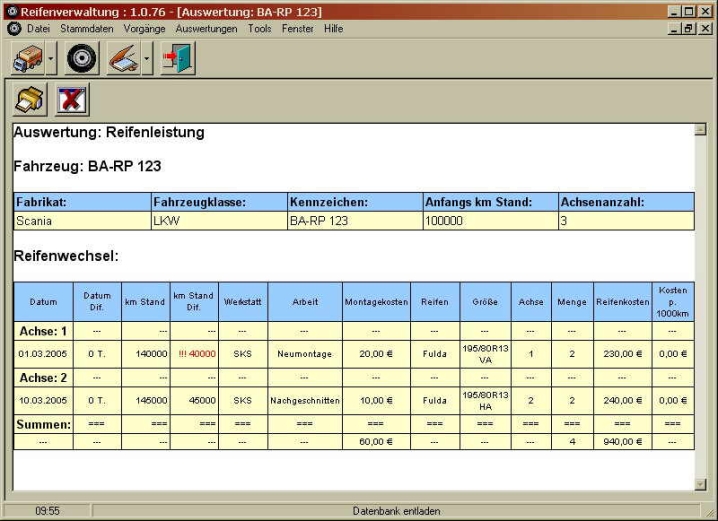
Task: Open the Stammdaten menu
Action: (x=87, y=29)
